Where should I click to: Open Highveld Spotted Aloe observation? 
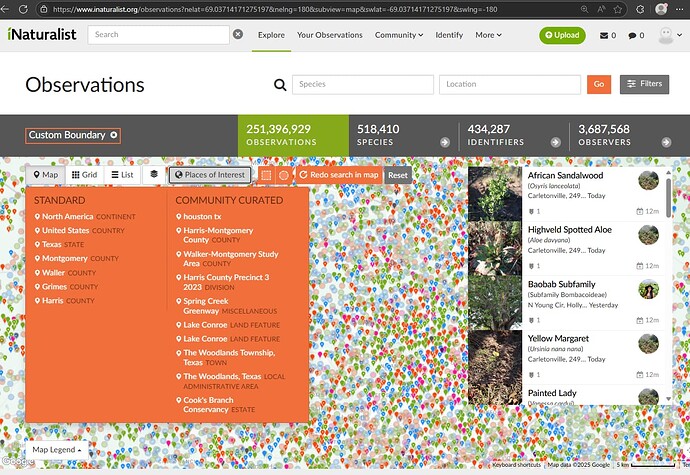pyautogui.click(x=569, y=230)
